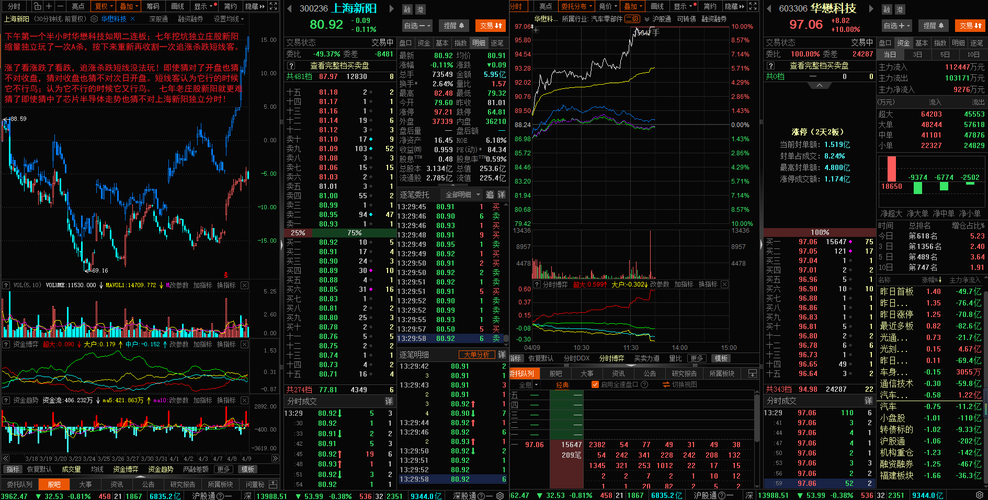The width and height of the screenshot is (988, 500).
Task: Switch to 资金 tab in 华懋科技 panel
Action: click(x=904, y=43)
